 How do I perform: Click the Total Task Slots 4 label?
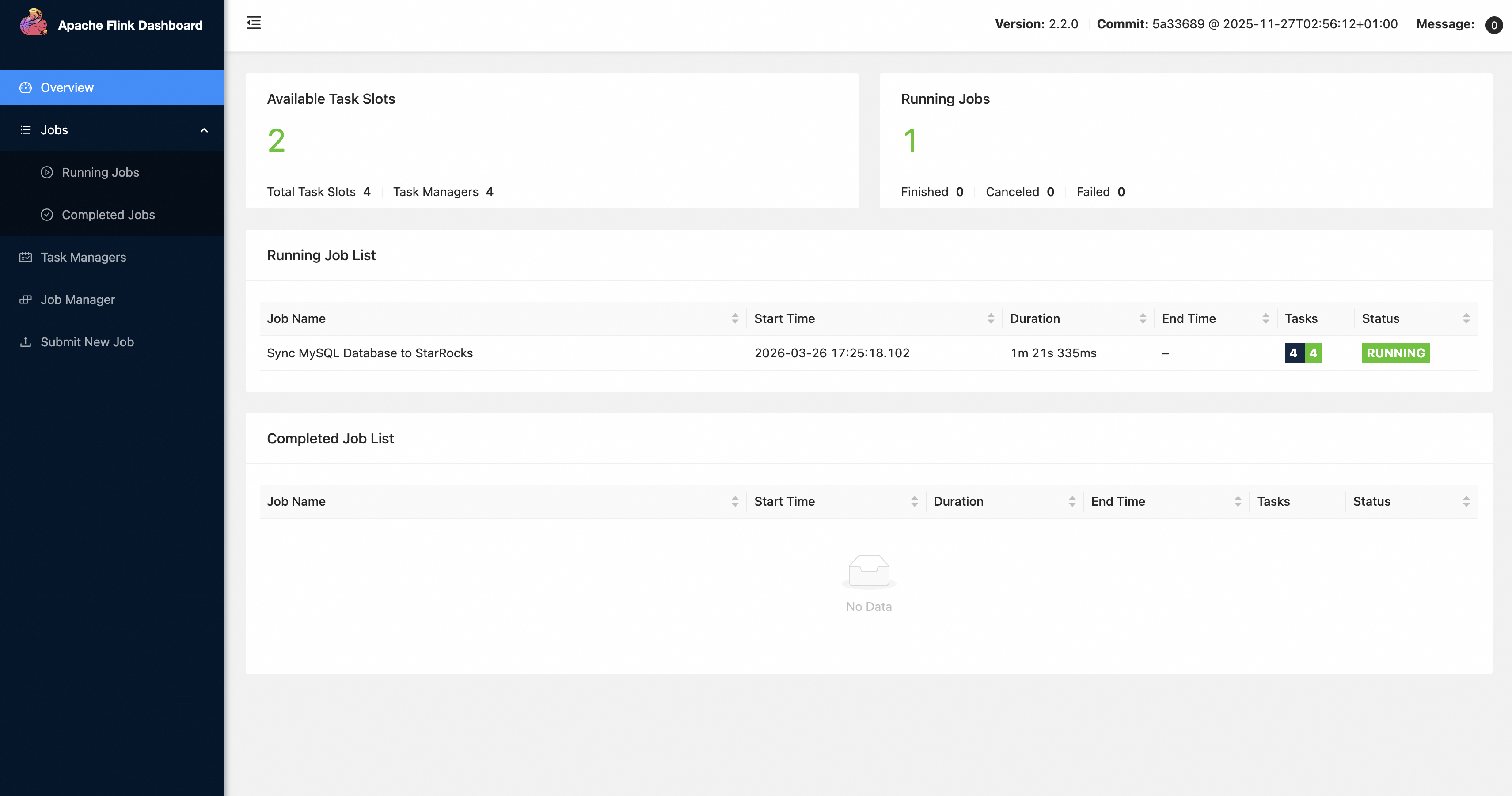point(319,192)
